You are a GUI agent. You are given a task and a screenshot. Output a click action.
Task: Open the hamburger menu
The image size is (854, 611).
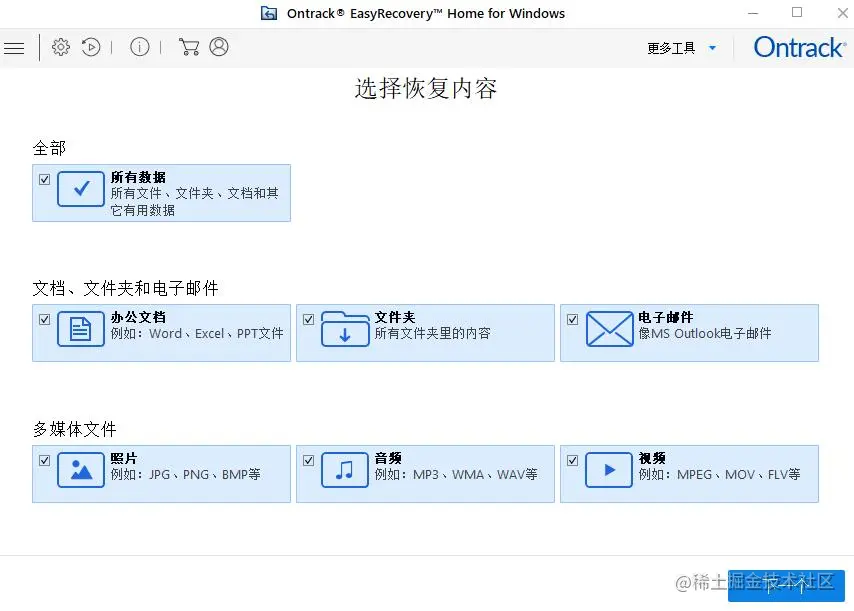click(14, 48)
